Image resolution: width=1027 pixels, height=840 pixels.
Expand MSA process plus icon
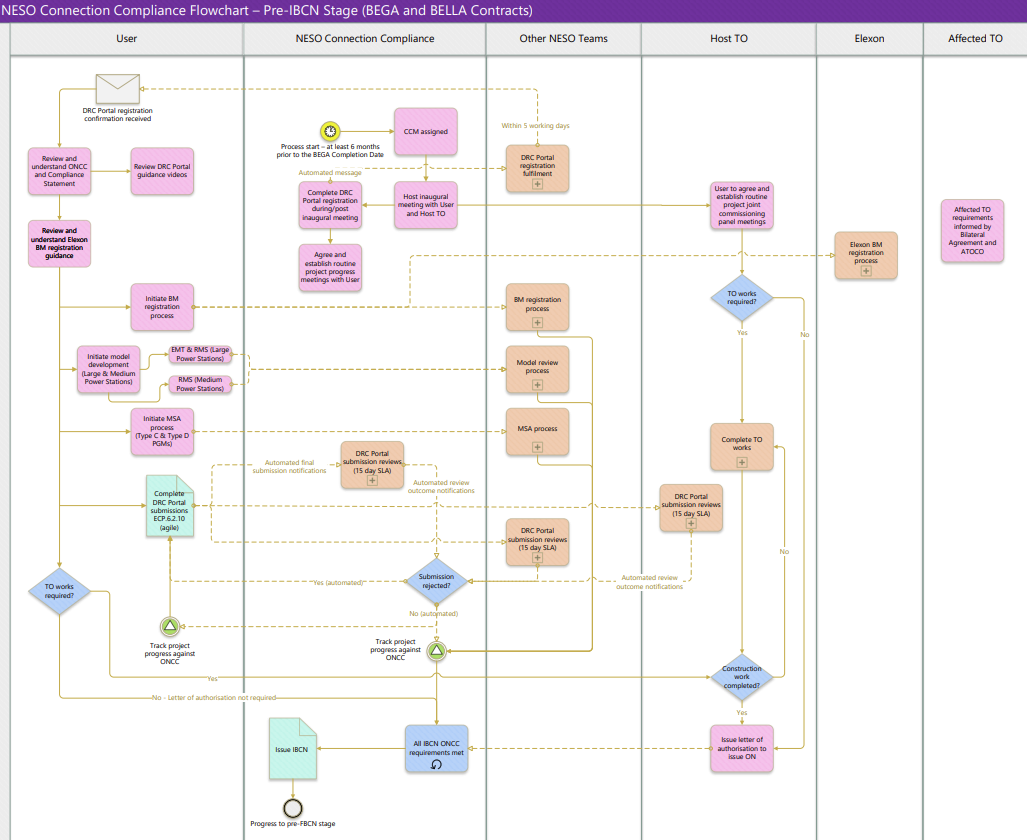[537, 447]
